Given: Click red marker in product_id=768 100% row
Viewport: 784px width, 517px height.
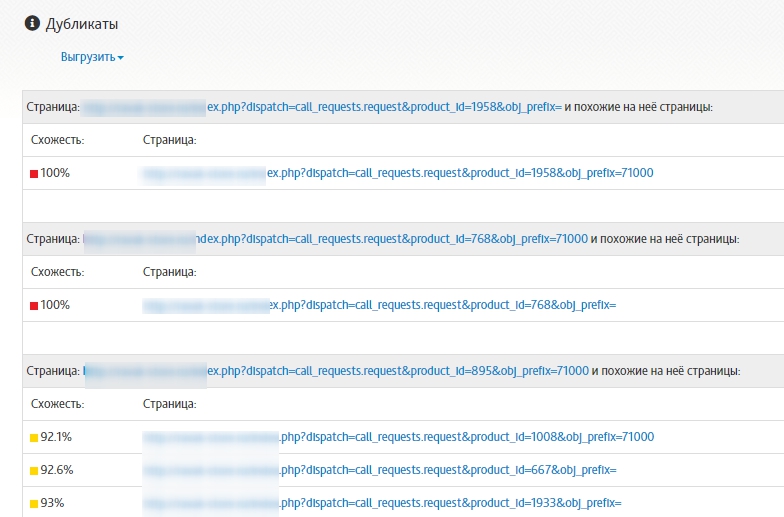Looking at the screenshot, I should [34, 306].
